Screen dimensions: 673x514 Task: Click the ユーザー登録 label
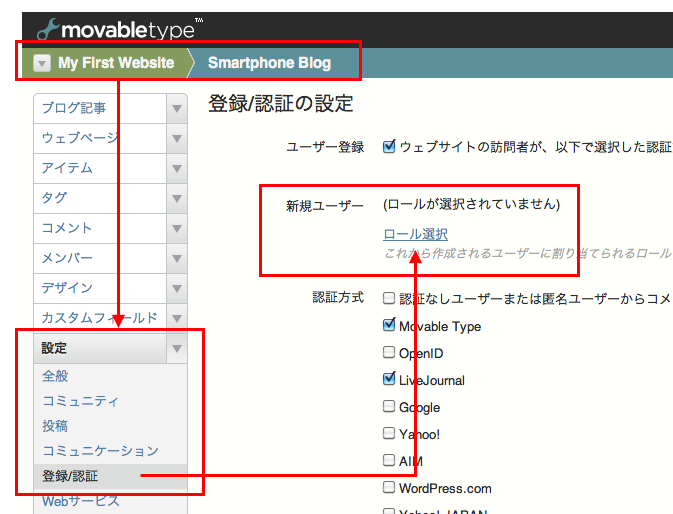325,147
